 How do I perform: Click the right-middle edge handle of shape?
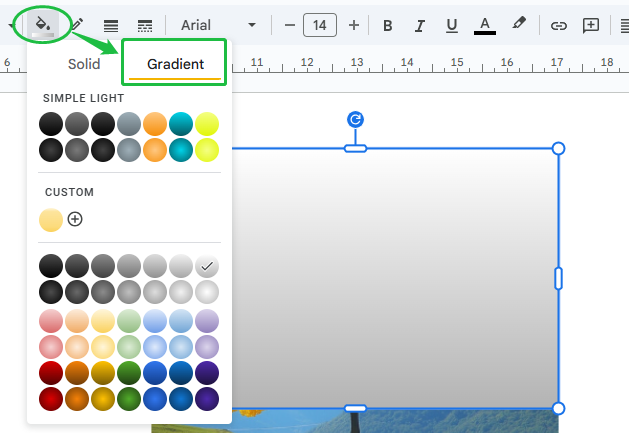(558, 279)
